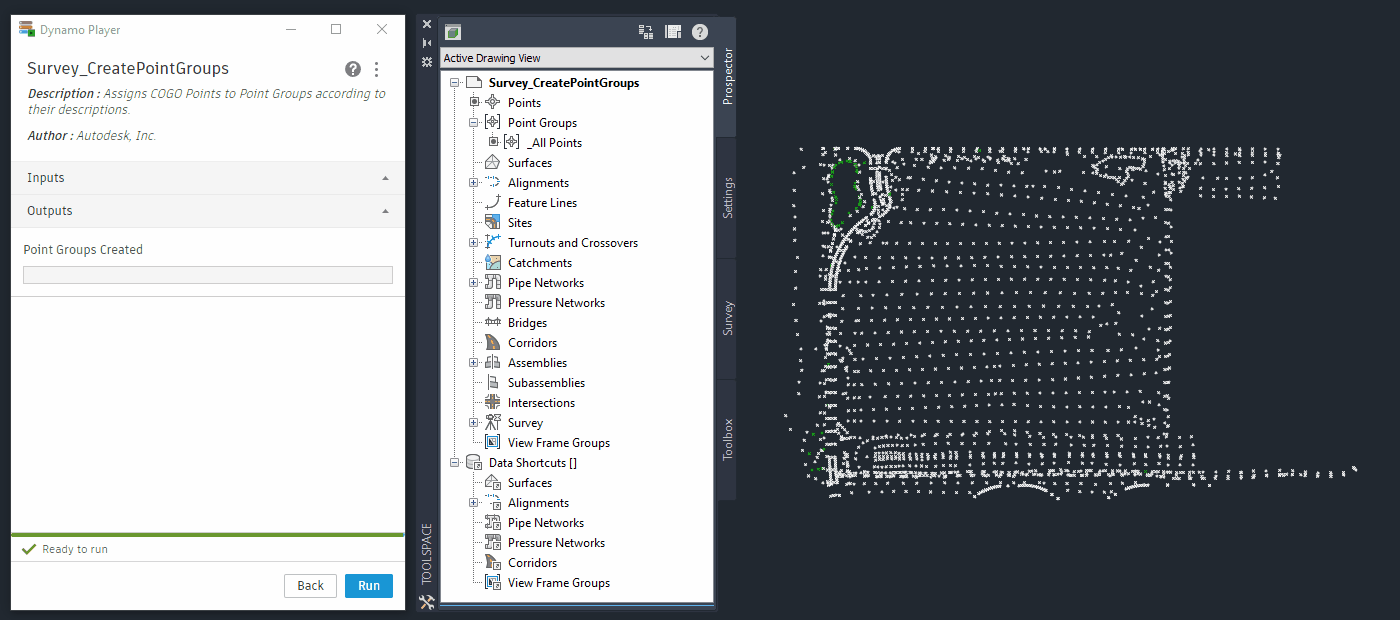The width and height of the screenshot is (1400, 620).
Task: Click the Pressure Networks icon in drawing tree
Action: [x=492, y=303]
